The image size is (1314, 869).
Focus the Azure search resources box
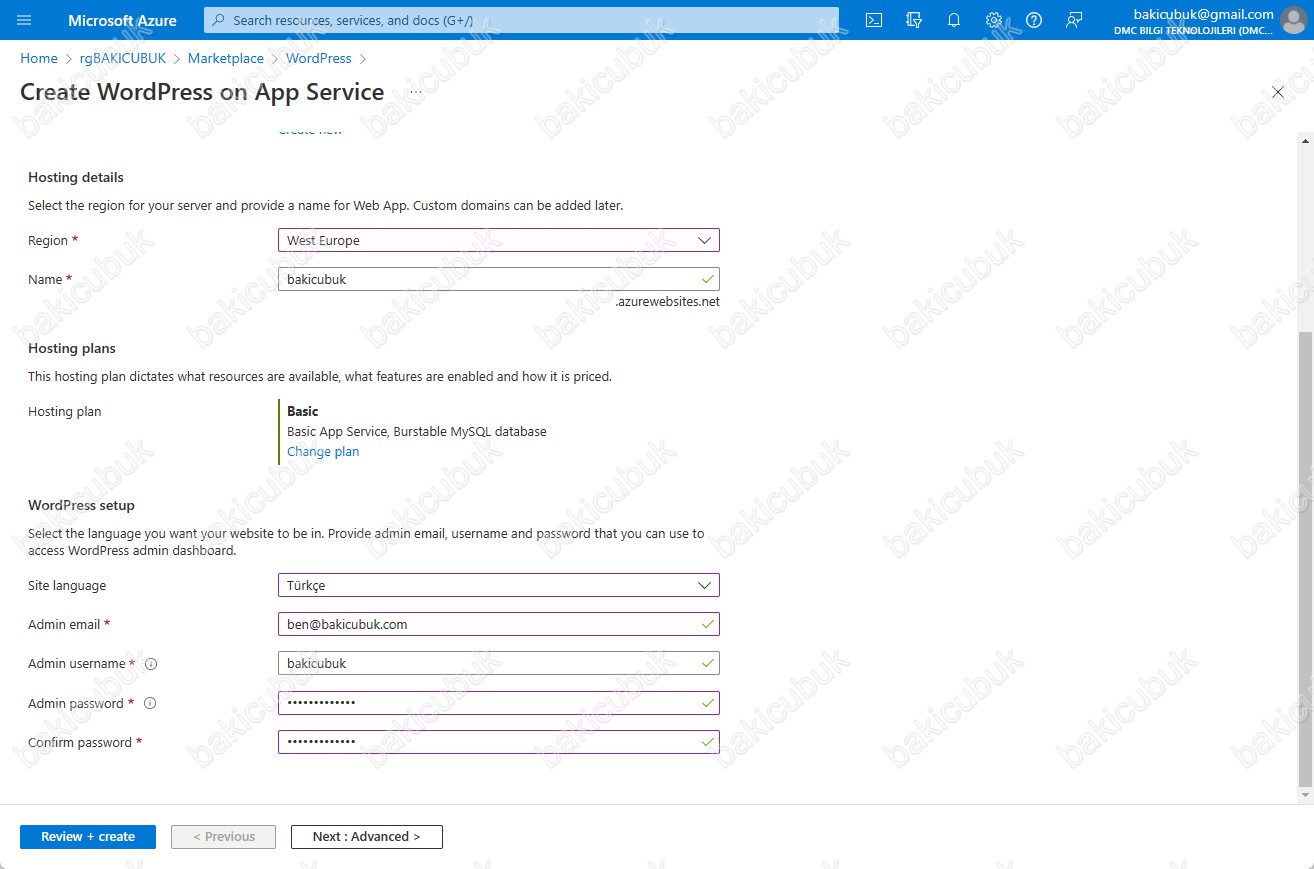click(521, 20)
